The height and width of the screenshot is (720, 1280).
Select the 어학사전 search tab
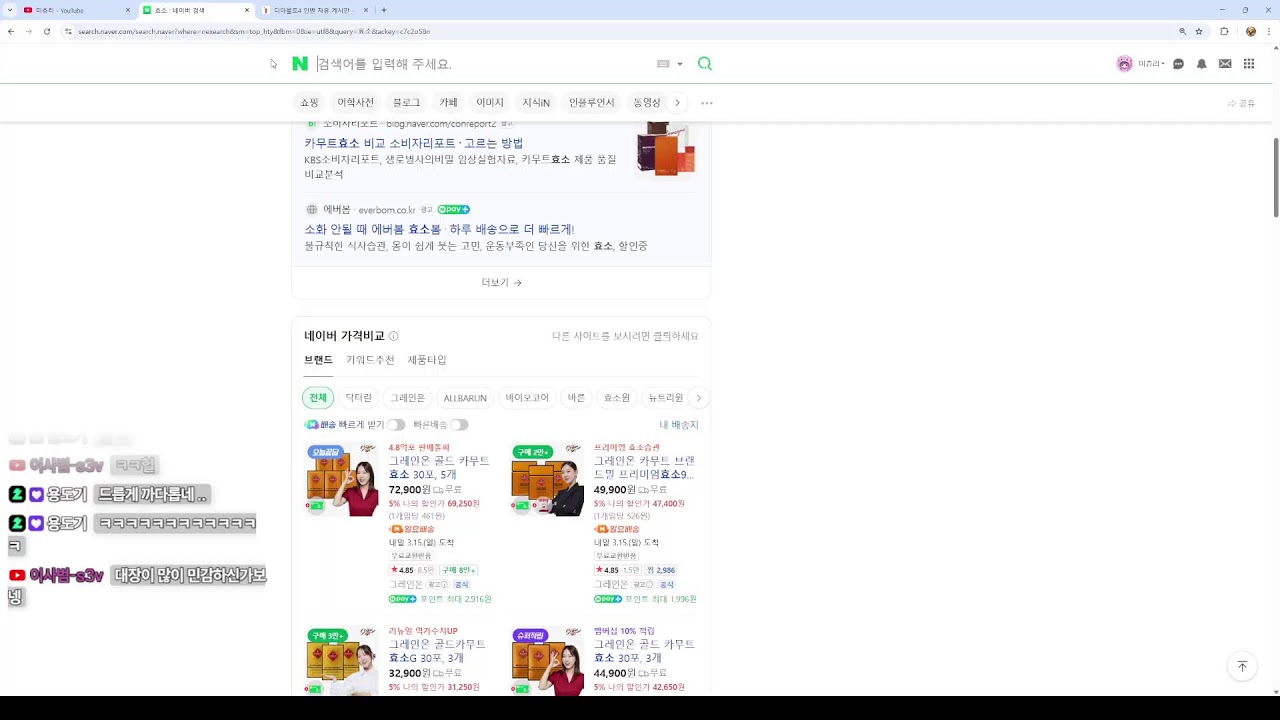click(x=355, y=103)
